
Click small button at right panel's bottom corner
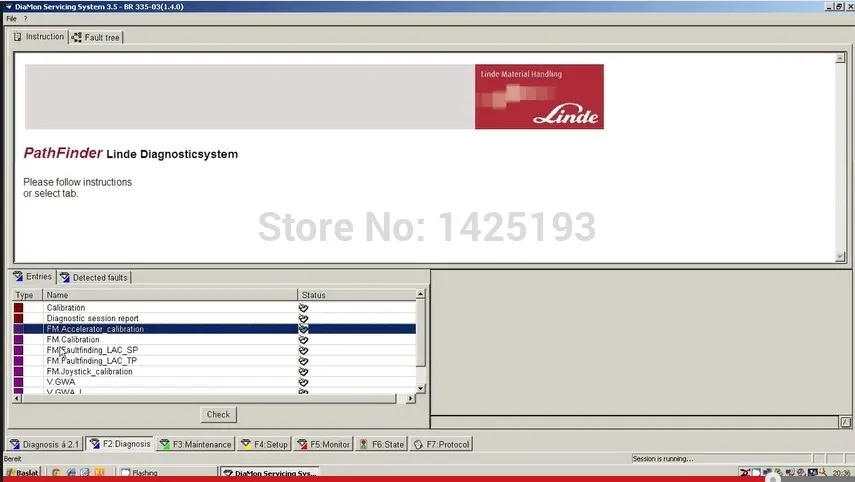coord(845,422)
